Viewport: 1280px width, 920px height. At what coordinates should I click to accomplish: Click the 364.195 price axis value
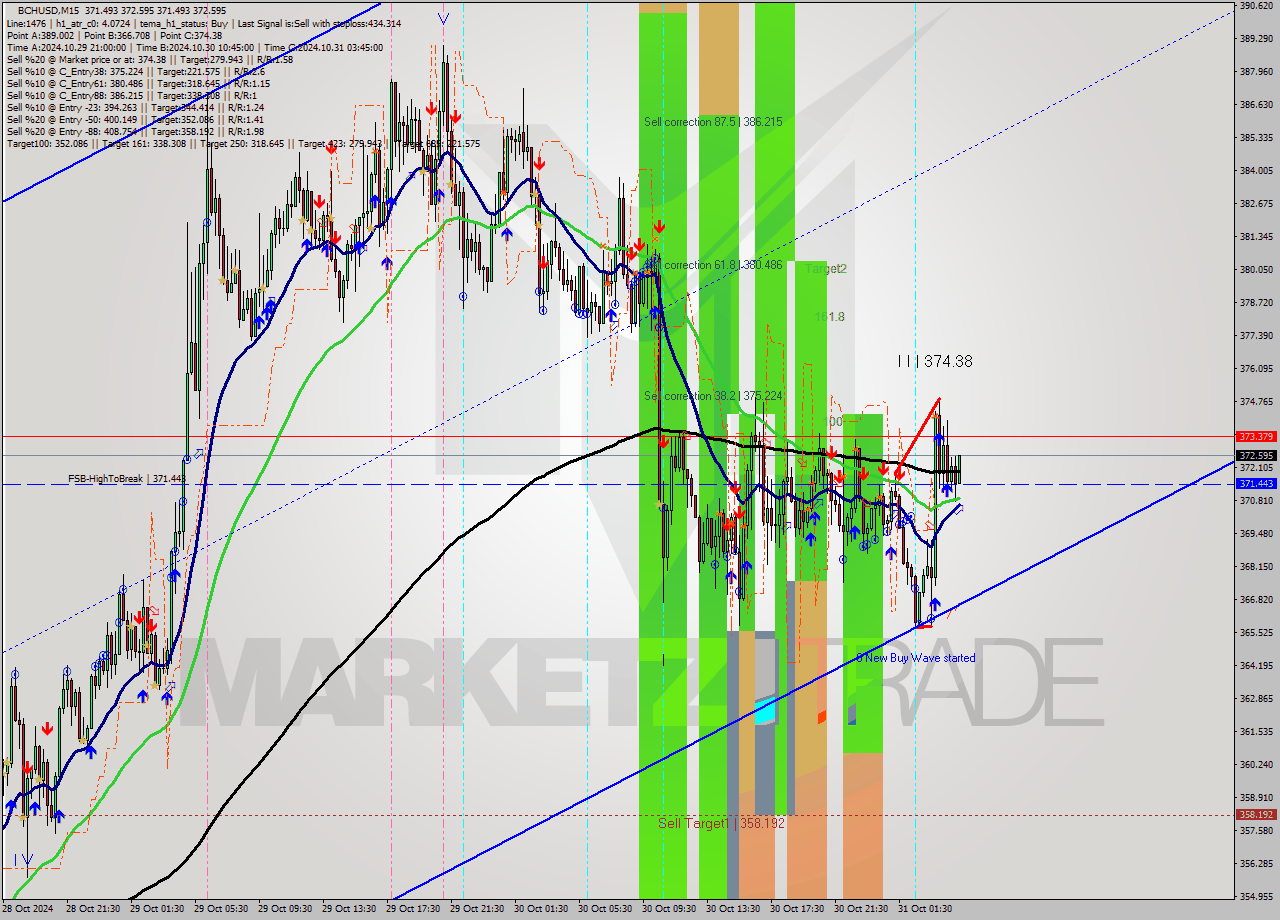pos(1256,665)
